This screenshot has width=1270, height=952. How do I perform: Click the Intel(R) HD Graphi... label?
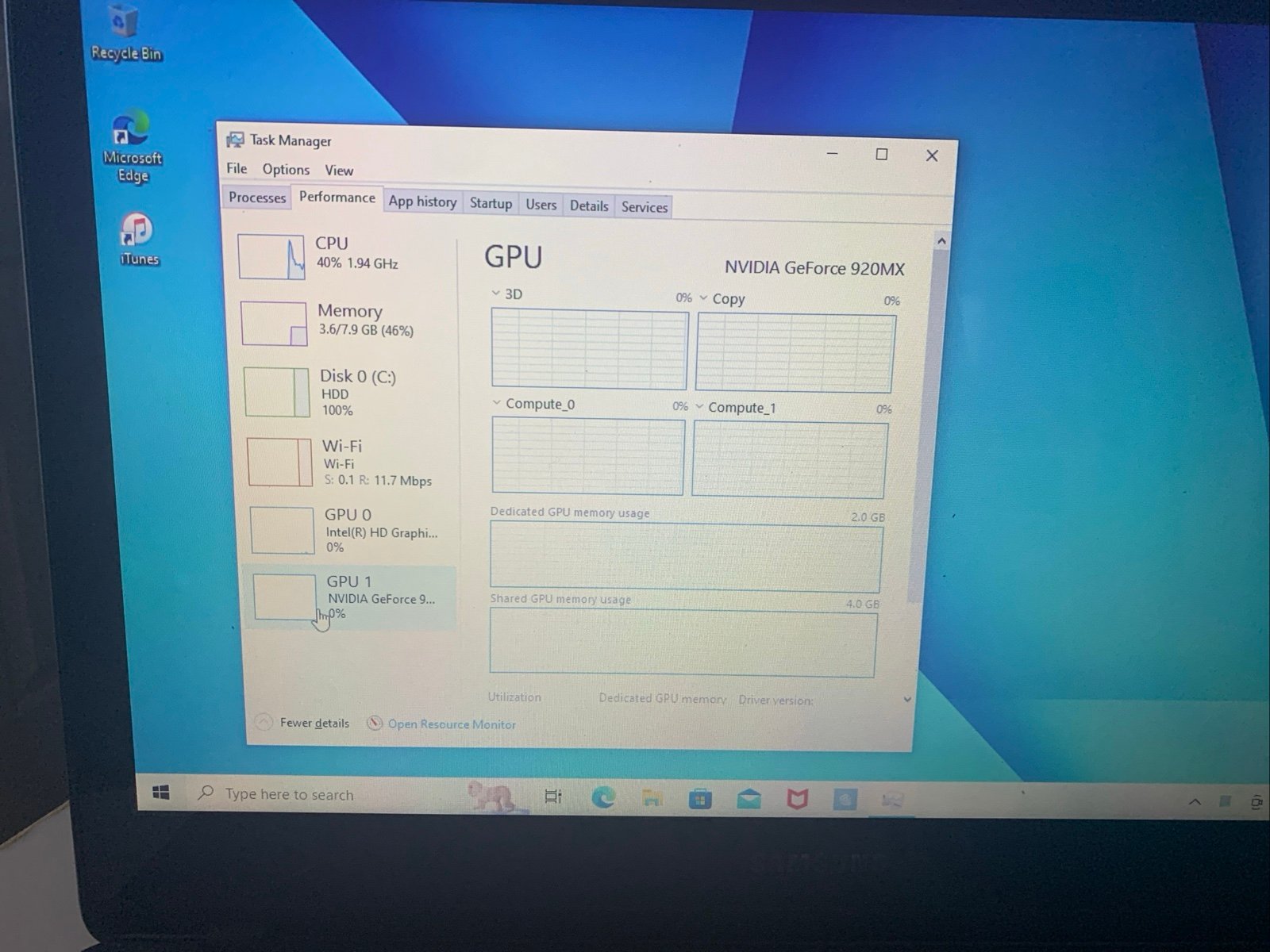pyautogui.click(x=382, y=532)
